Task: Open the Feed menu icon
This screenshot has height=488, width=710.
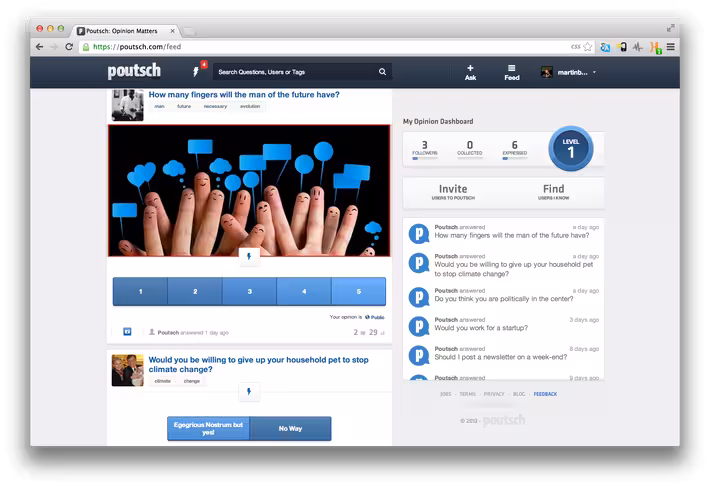Action: pos(512,68)
